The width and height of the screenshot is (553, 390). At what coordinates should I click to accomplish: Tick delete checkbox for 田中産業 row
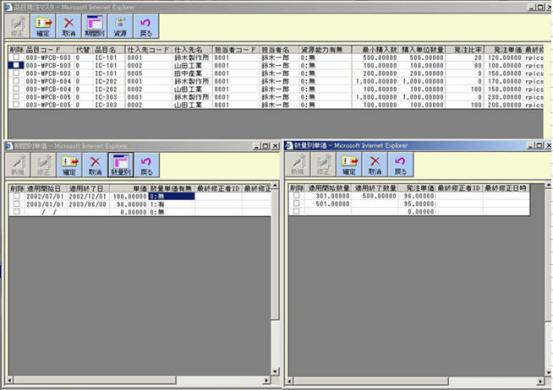point(16,73)
